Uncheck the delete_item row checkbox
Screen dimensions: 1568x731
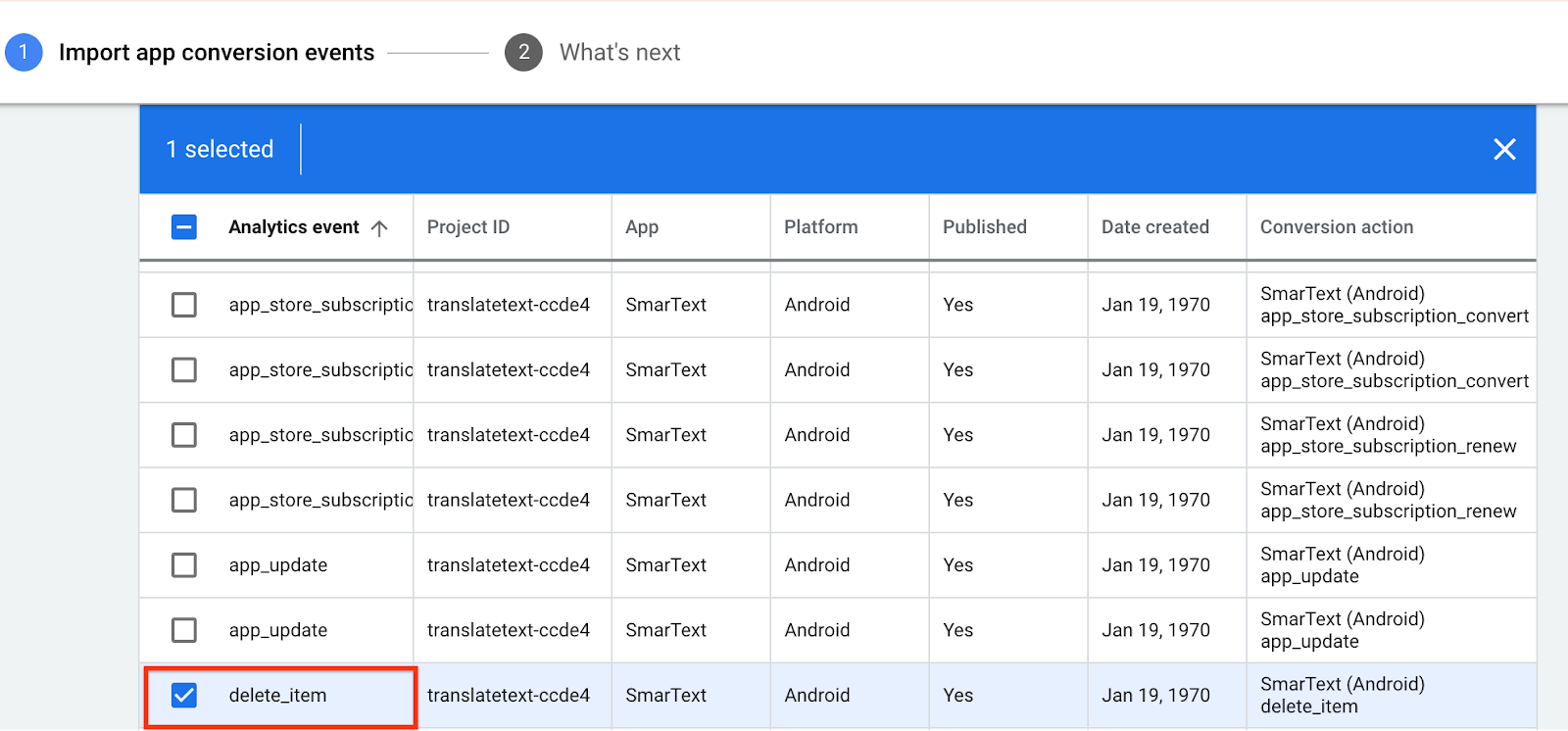pyautogui.click(x=184, y=696)
